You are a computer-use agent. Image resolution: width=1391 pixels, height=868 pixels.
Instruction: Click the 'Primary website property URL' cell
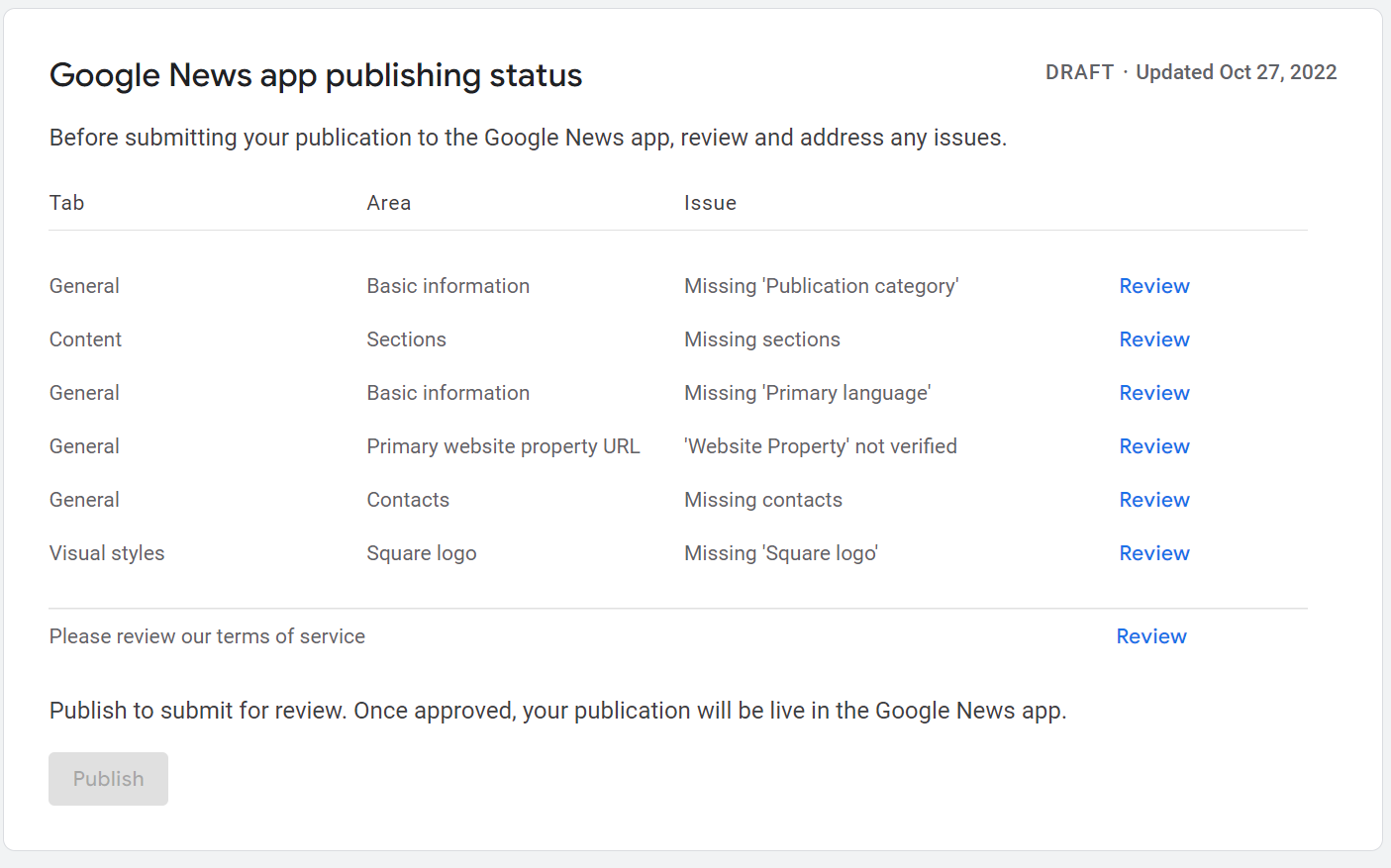click(x=503, y=446)
